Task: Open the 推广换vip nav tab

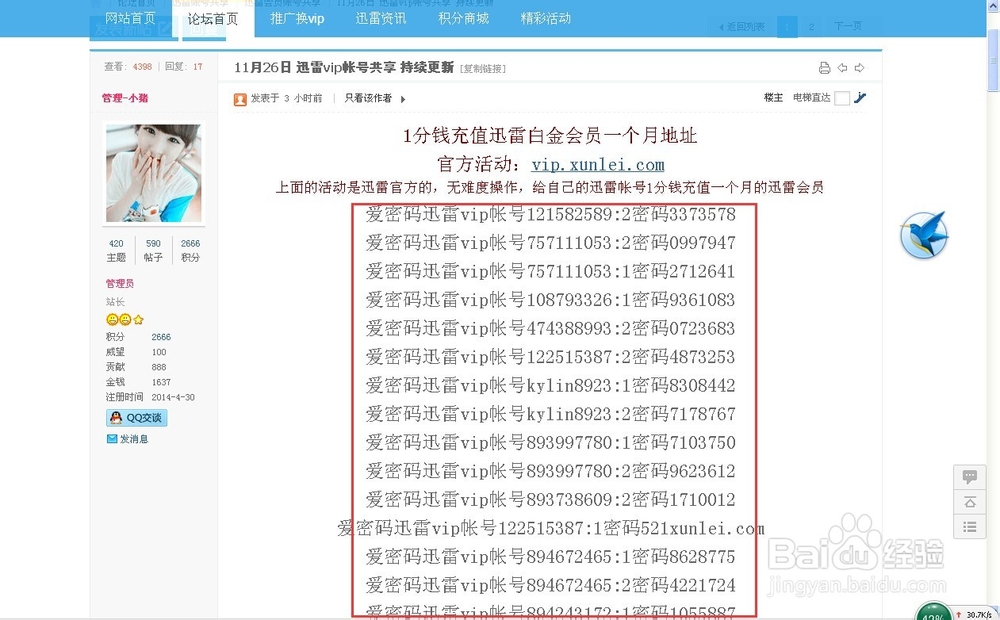Action: pyautogui.click(x=297, y=18)
